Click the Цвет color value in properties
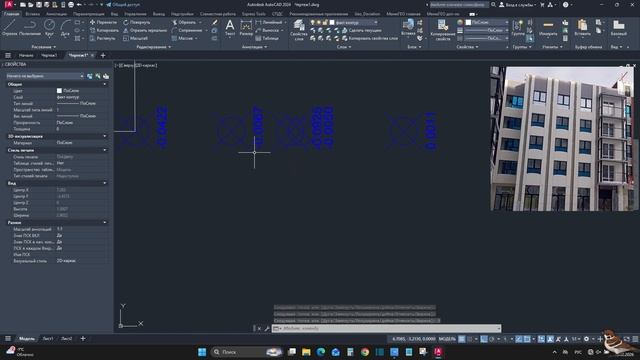Viewport: 640px width, 360px height. pos(81,91)
